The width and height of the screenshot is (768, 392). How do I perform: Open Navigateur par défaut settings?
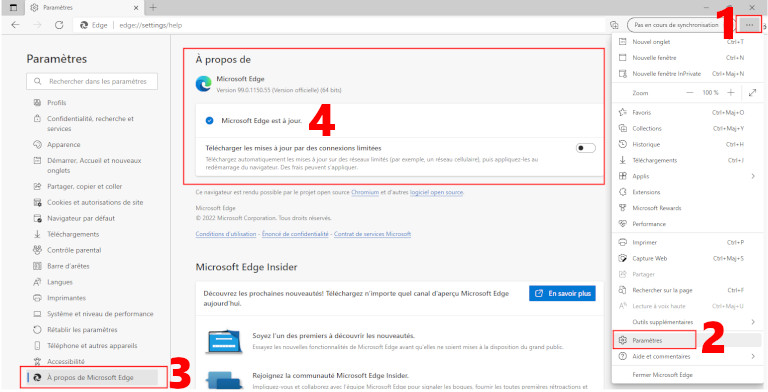[x=81, y=218]
